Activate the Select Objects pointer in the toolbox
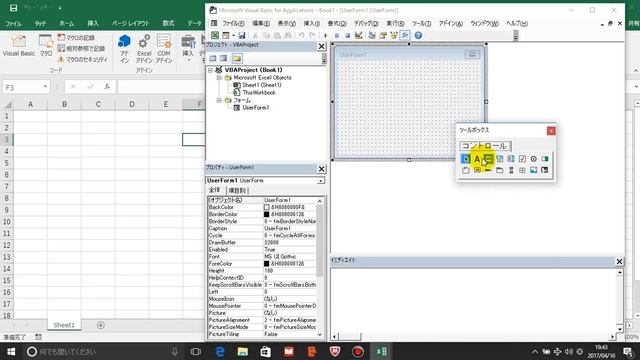Viewport: 640px width, 360px height. click(x=466, y=159)
